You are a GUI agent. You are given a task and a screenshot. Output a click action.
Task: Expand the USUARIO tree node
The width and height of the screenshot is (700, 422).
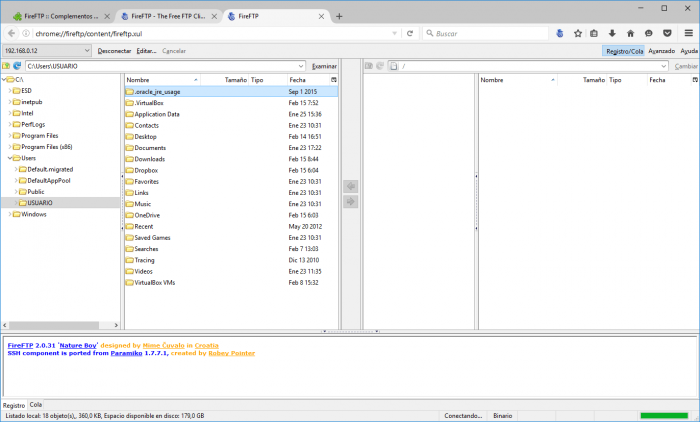coord(16,203)
